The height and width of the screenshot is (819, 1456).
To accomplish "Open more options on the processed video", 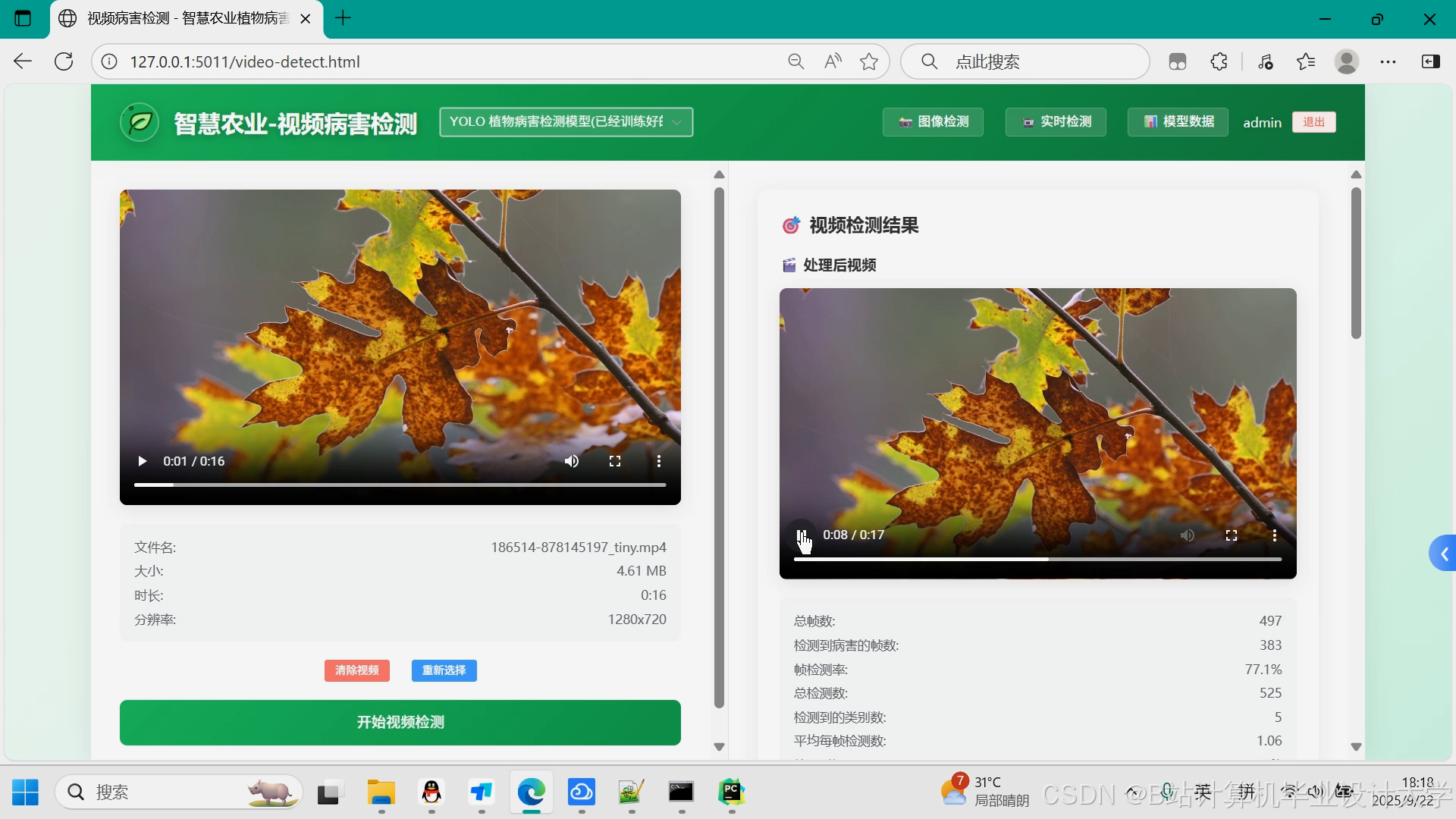I will pos(1275,535).
